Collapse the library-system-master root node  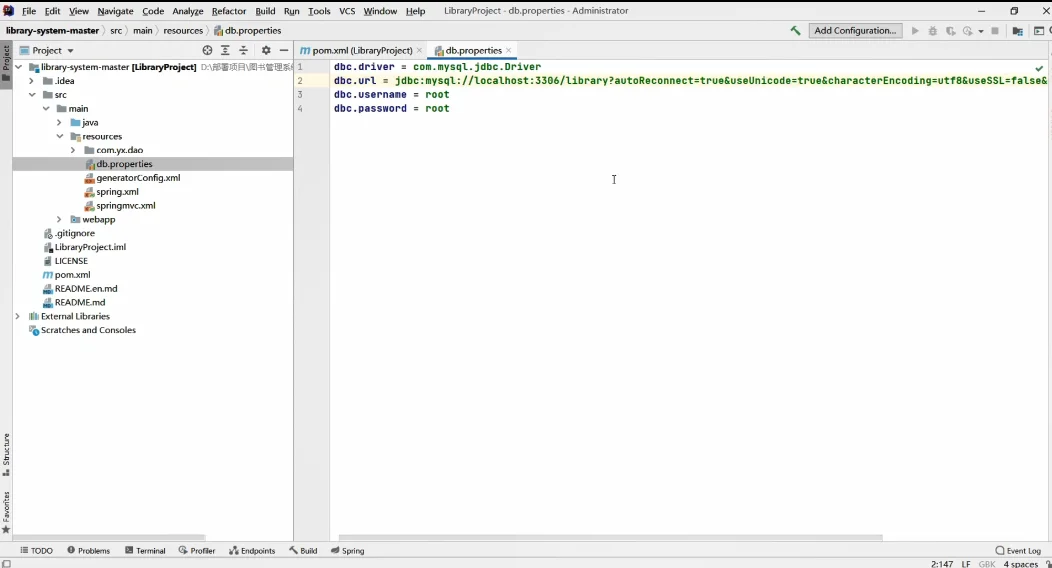[x=18, y=67]
